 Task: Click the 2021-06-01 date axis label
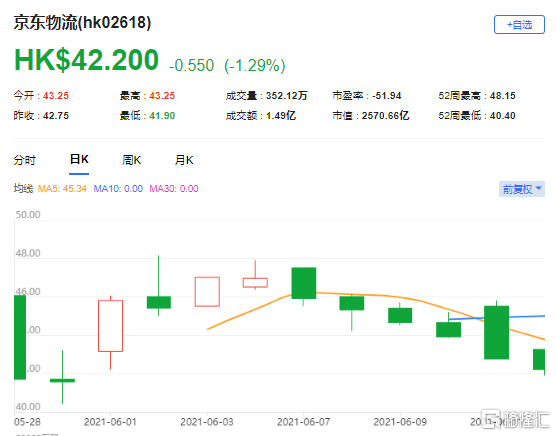pos(110,422)
